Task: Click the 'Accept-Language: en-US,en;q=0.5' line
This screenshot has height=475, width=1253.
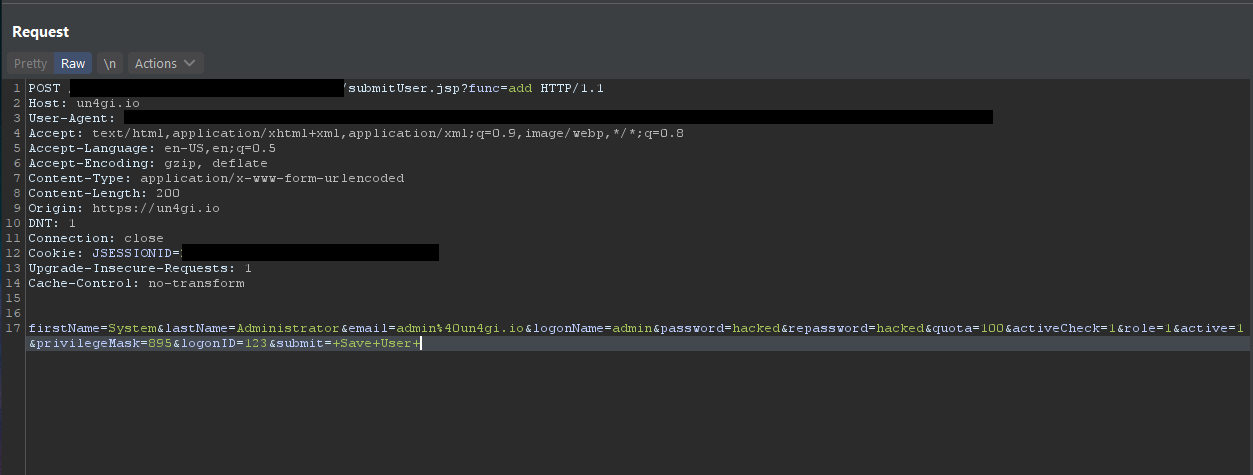Action: [x=152, y=148]
